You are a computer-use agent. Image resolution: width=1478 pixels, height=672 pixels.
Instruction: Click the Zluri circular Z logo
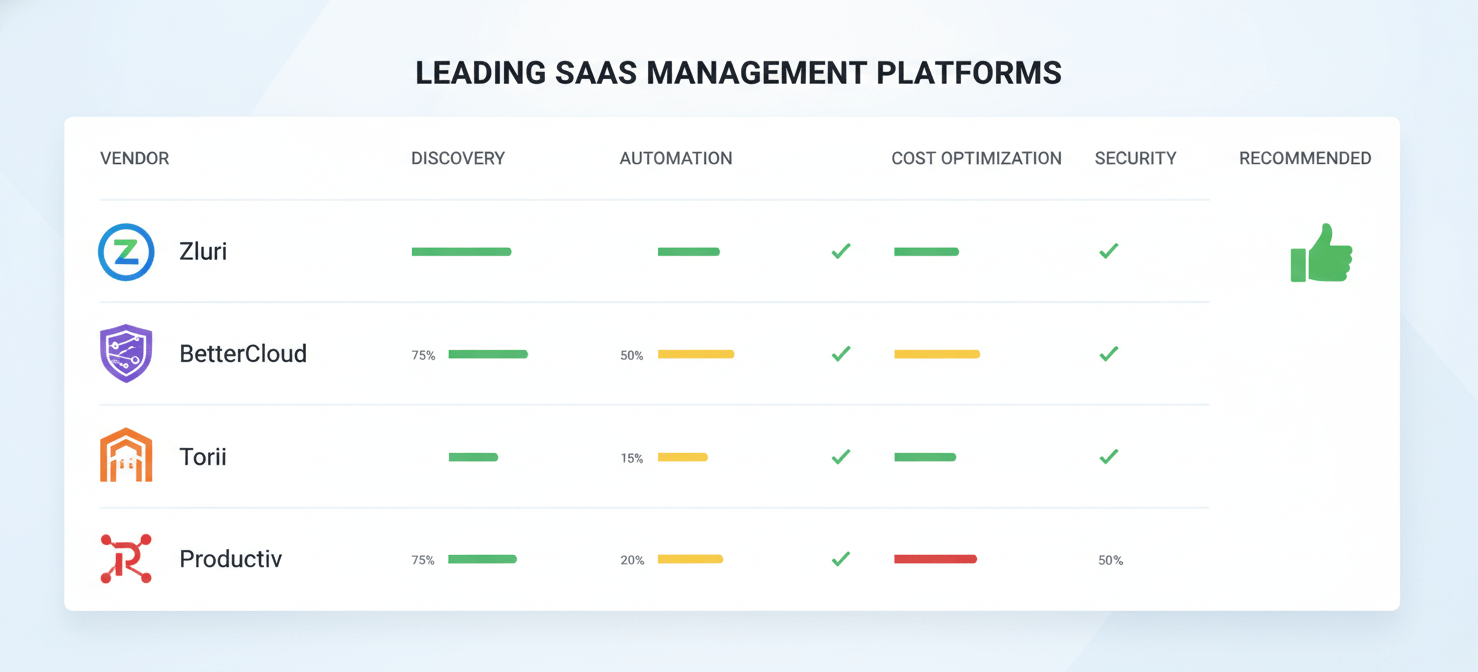click(x=126, y=252)
